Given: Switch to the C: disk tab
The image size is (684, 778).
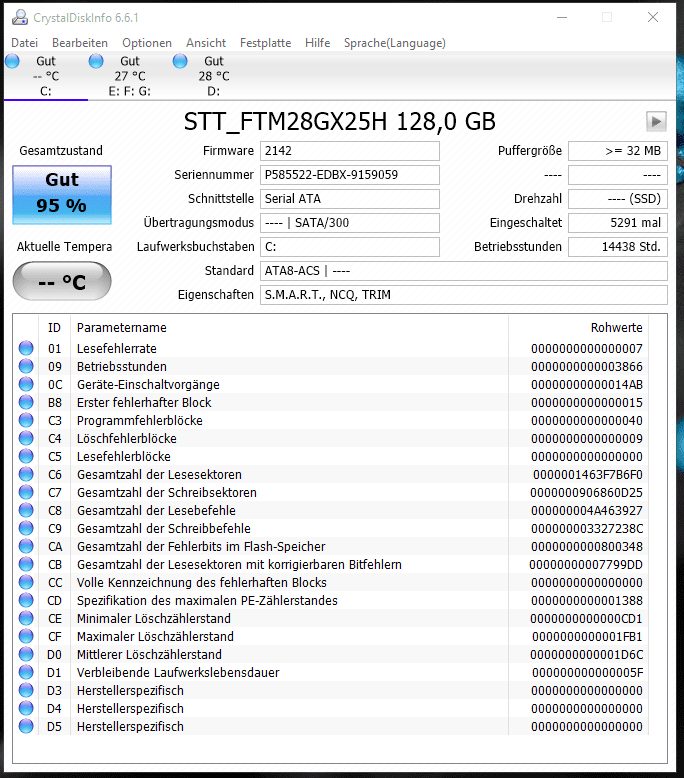Looking at the screenshot, I should point(46,76).
